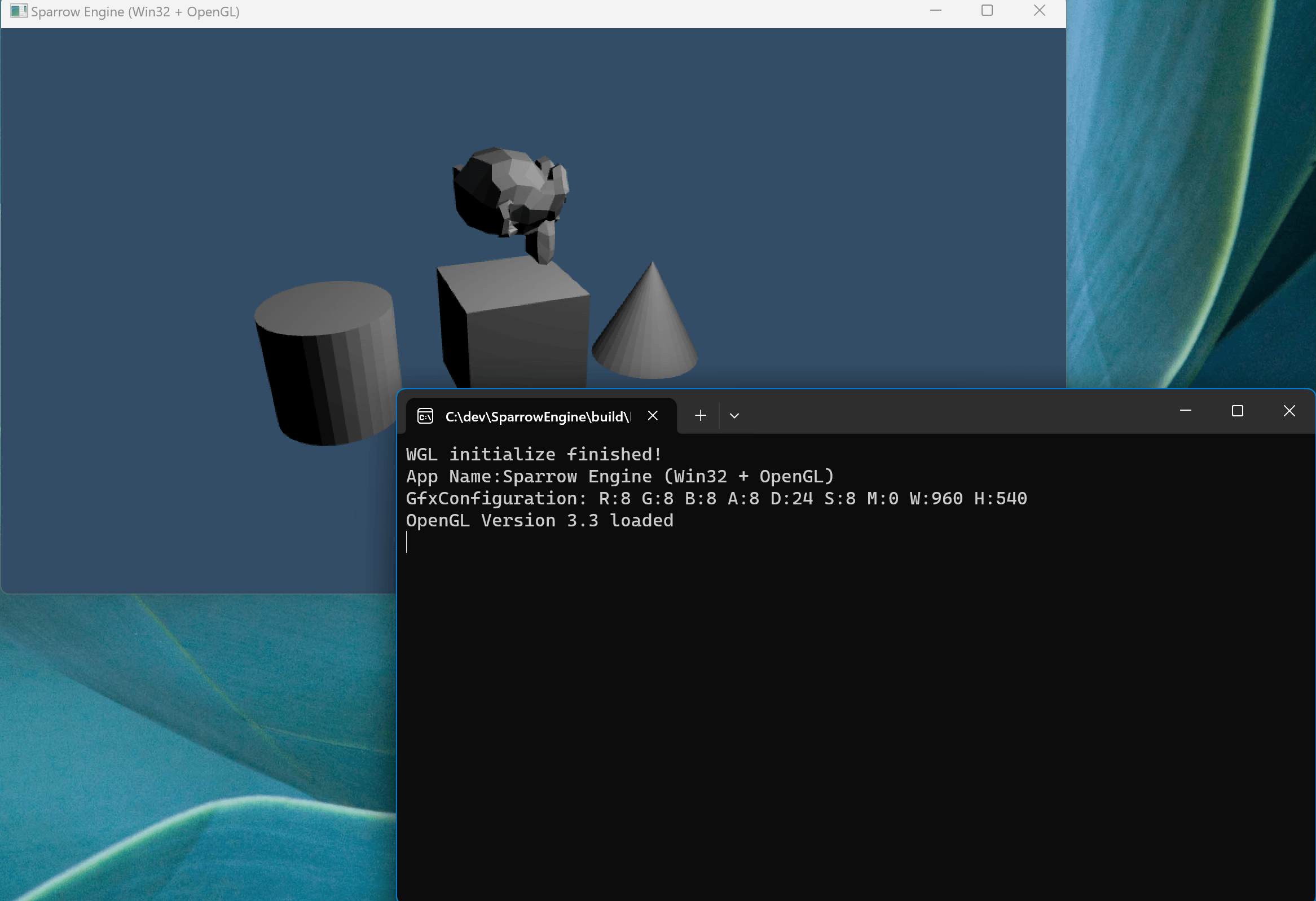Expand the terminal profiles dropdown chevron
Image resolution: width=1316 pixels, height=901 pixels.
[x=734, y=416]
